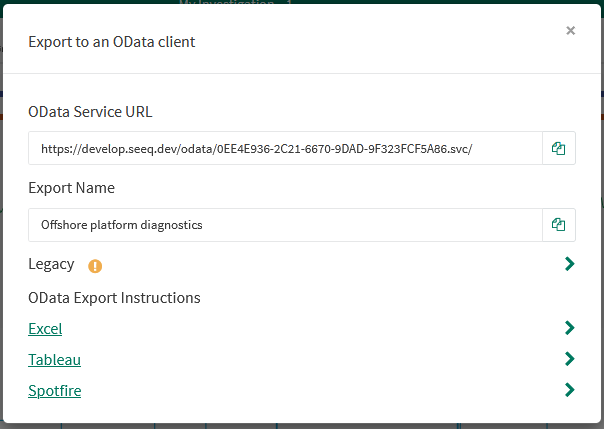Expand the Excel instructions chevron
The width and height of the screenshot is (604, 429).
pyautogui.click(x=569, y=328)
